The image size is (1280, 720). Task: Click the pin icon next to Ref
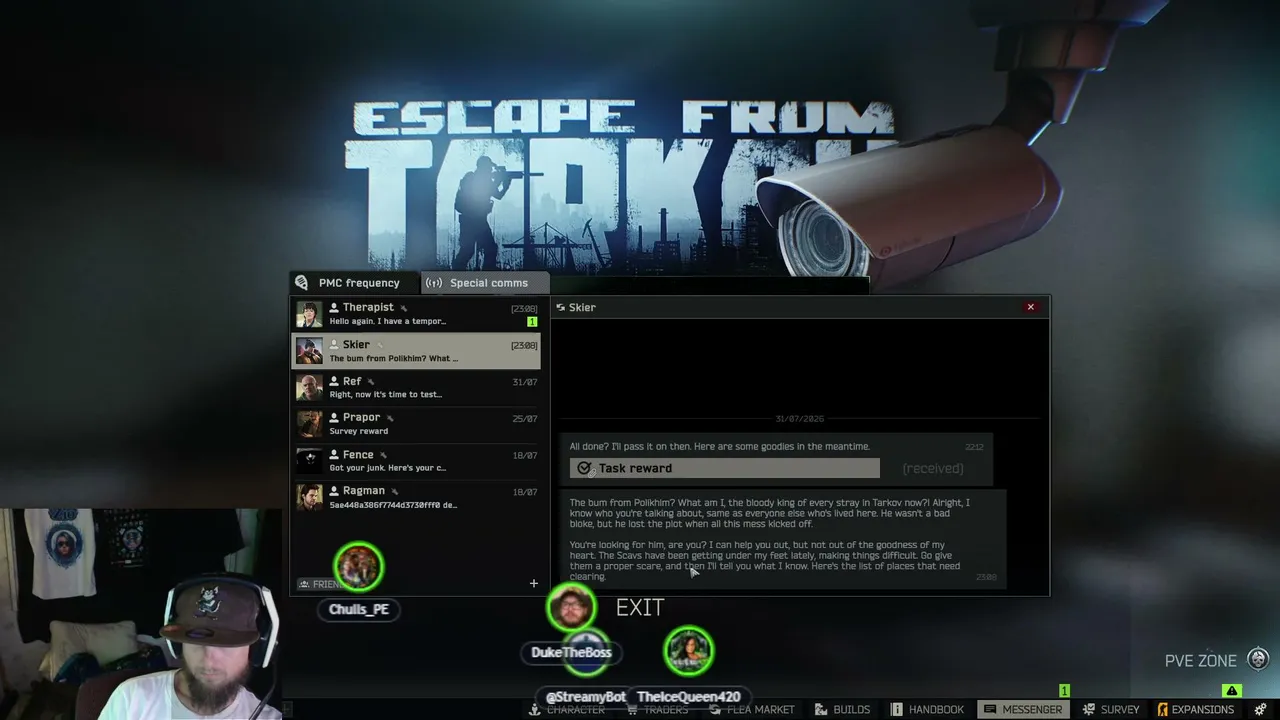click(x=371, y=382)
